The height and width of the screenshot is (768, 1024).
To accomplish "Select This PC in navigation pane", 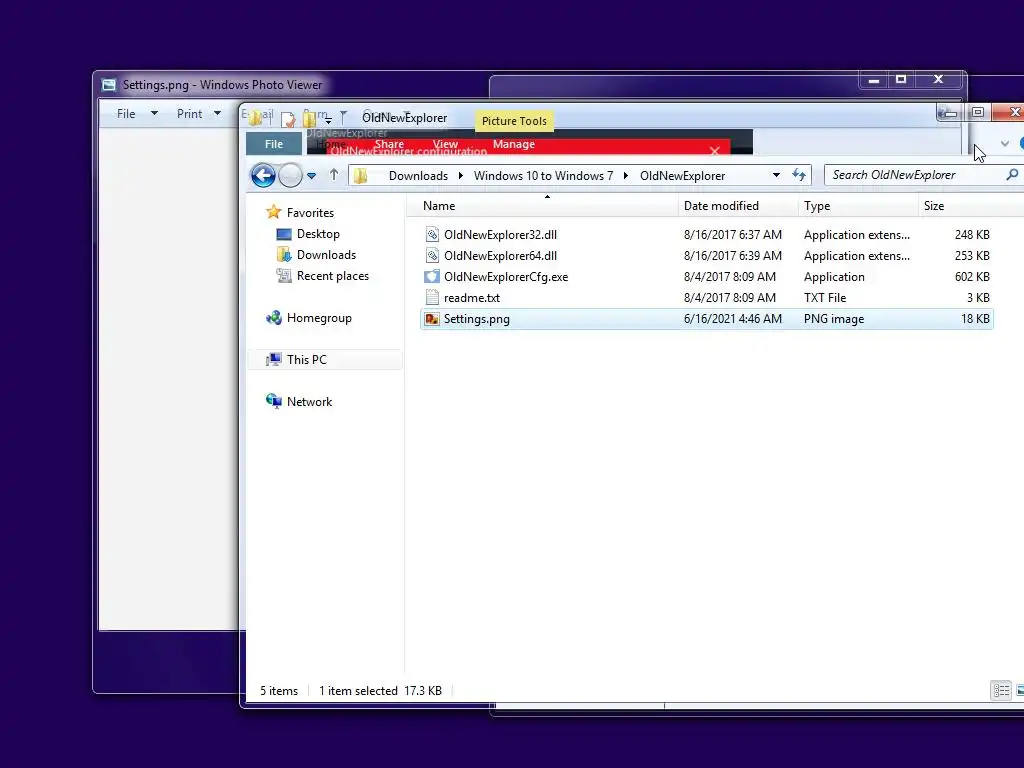I will pos(306,360).
